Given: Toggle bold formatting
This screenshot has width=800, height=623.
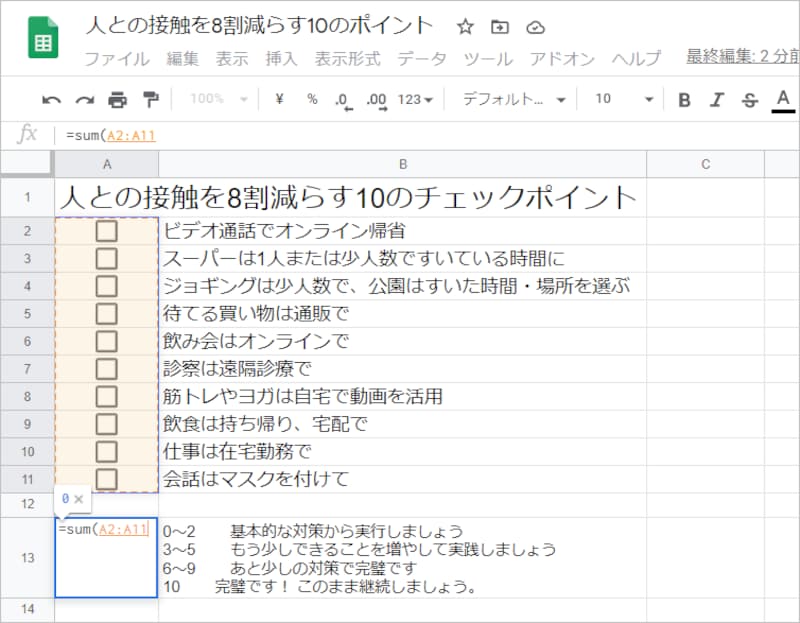Looking at the screenshot, I should [x=684, y=100].
